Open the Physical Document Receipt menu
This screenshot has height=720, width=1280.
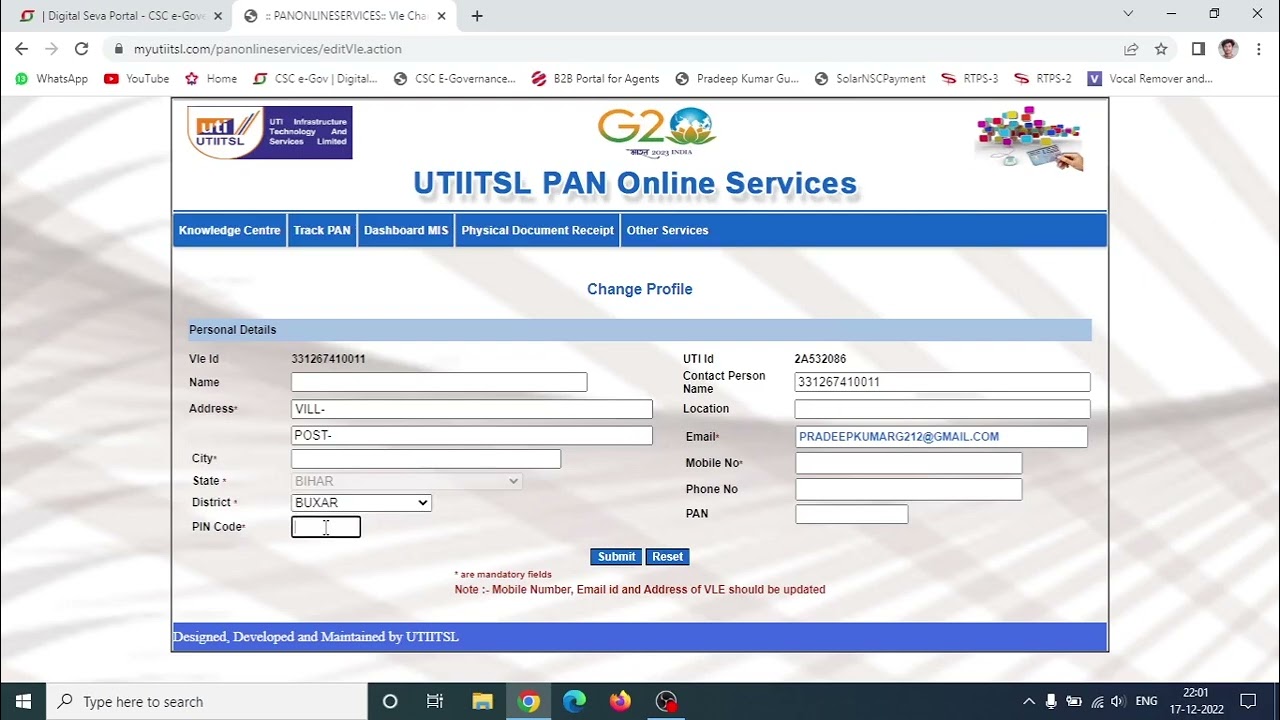[x=537, y=230]
